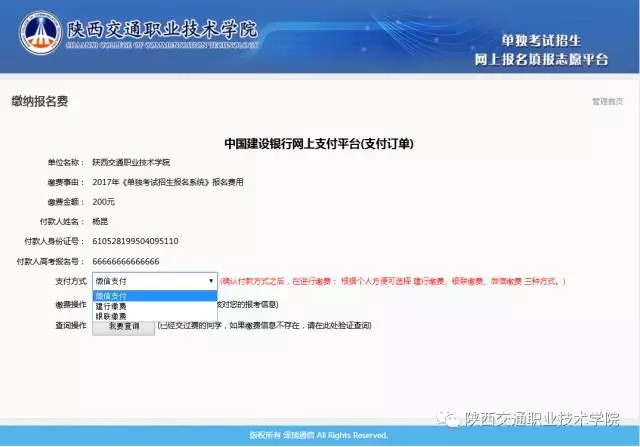The height and width of the screenshot is (447, 640).
Task: Click the 缴纳报名费 page heading
Action: tap(40, 101)
